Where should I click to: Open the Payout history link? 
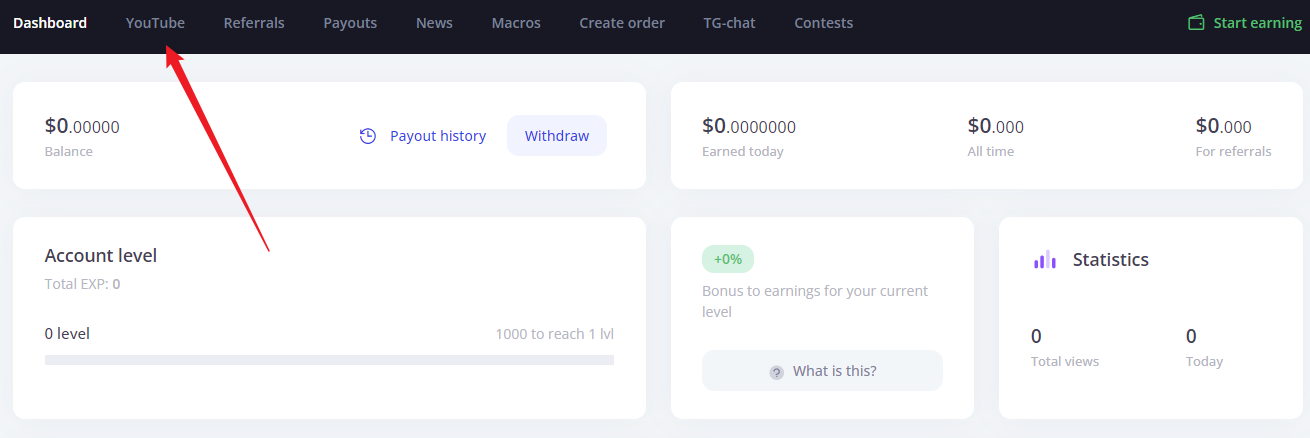(x=438, y=136)
